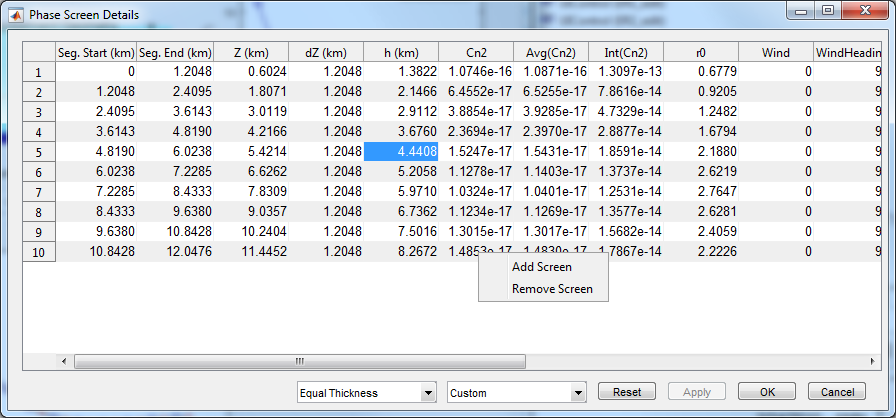
Task: Click Z cell 9.0357
Action: tap(251, 211)
